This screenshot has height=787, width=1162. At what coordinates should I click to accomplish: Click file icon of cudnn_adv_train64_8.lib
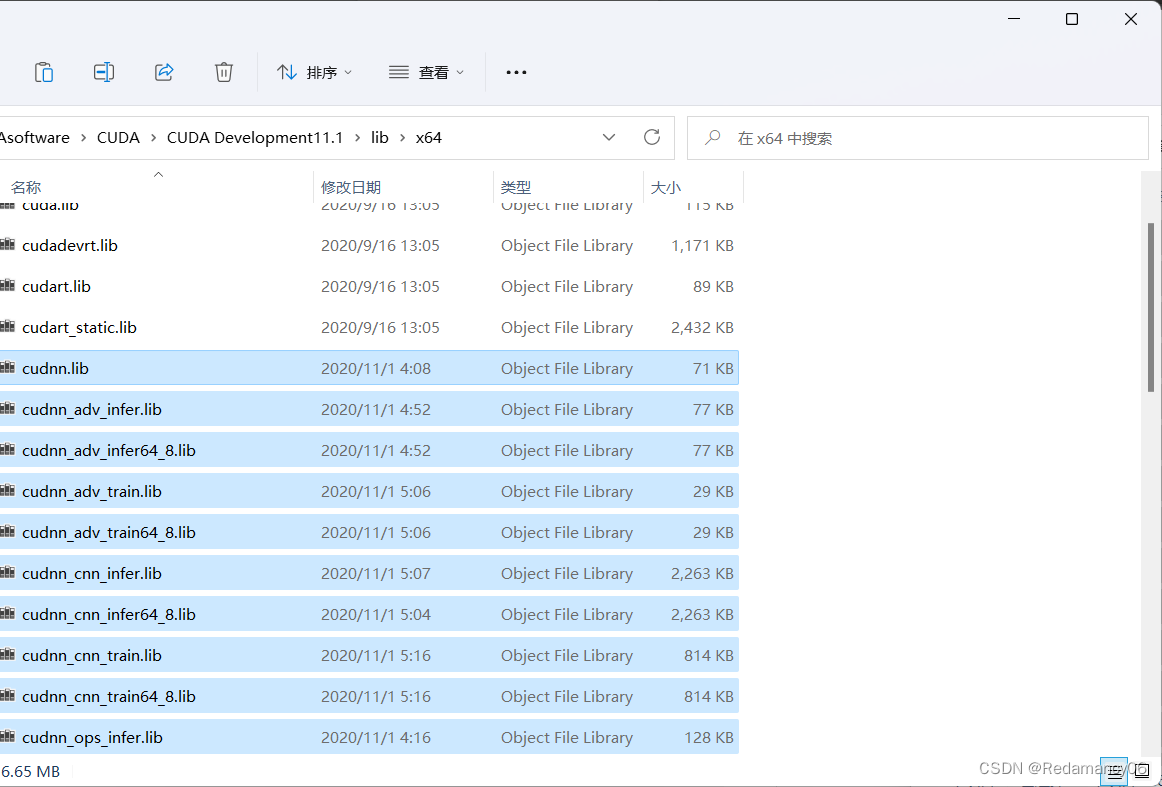click(x=7, y=531)
